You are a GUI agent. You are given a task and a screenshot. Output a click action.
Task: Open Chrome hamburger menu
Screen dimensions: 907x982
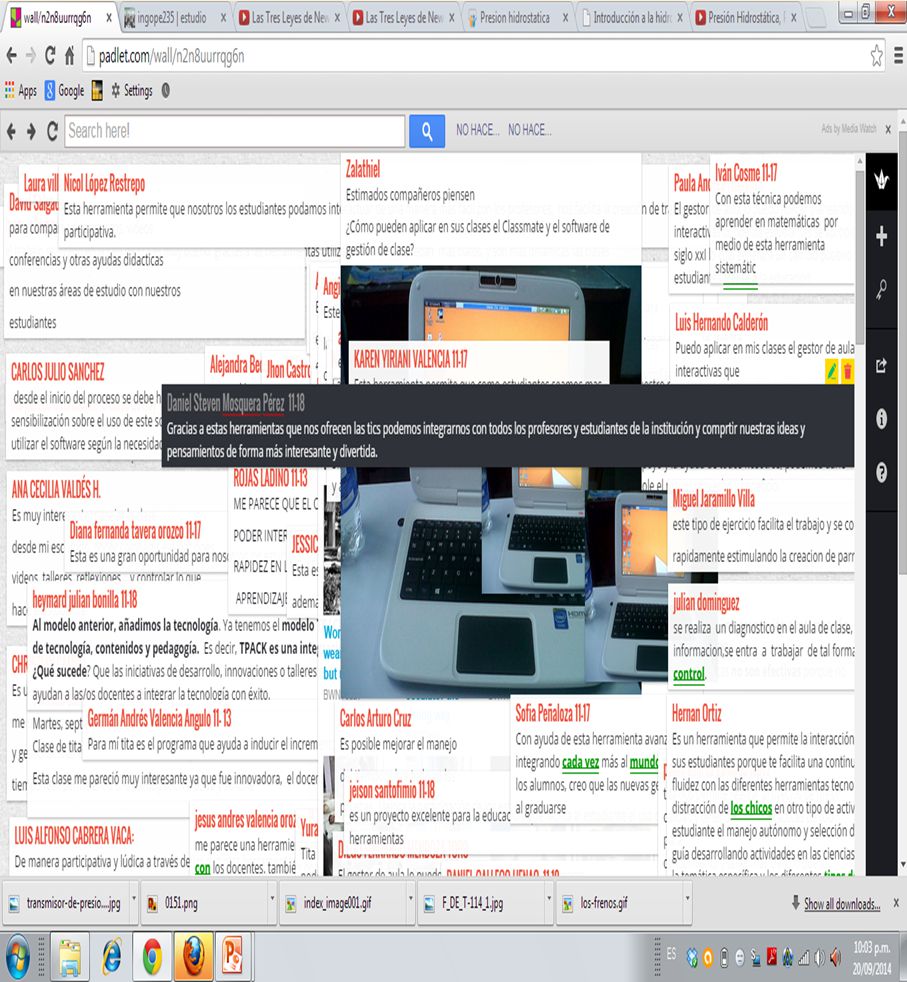pyautogui.click(x=898, y=56)
